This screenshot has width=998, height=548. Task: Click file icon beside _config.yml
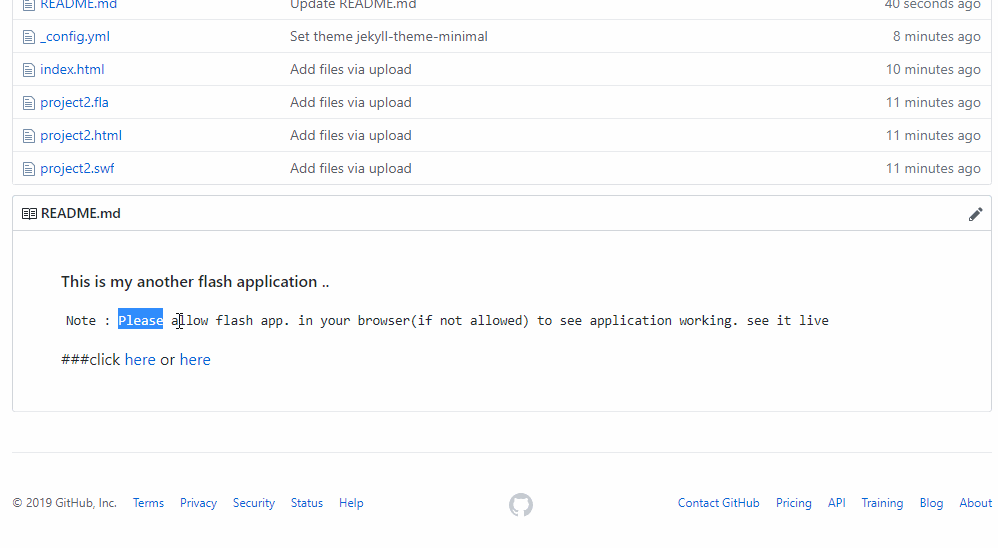coord(29,37)
